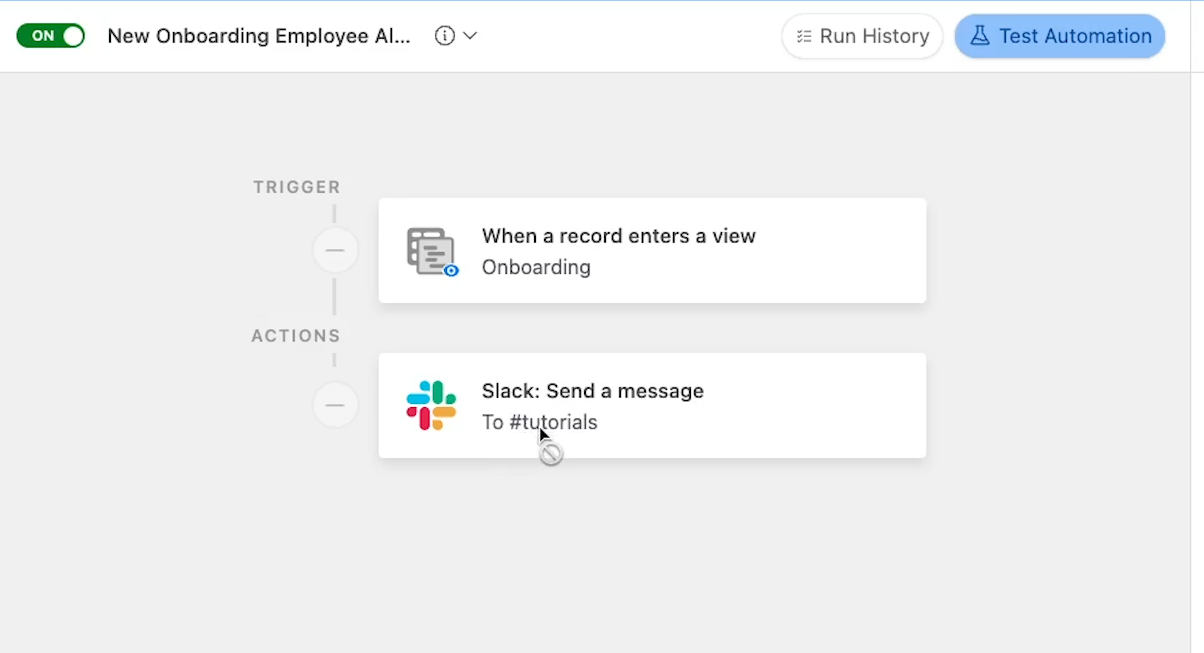This screenshot has height=653, width=1204.
Task: Click the 'Onboarding' view text
Action: [536, 267]
